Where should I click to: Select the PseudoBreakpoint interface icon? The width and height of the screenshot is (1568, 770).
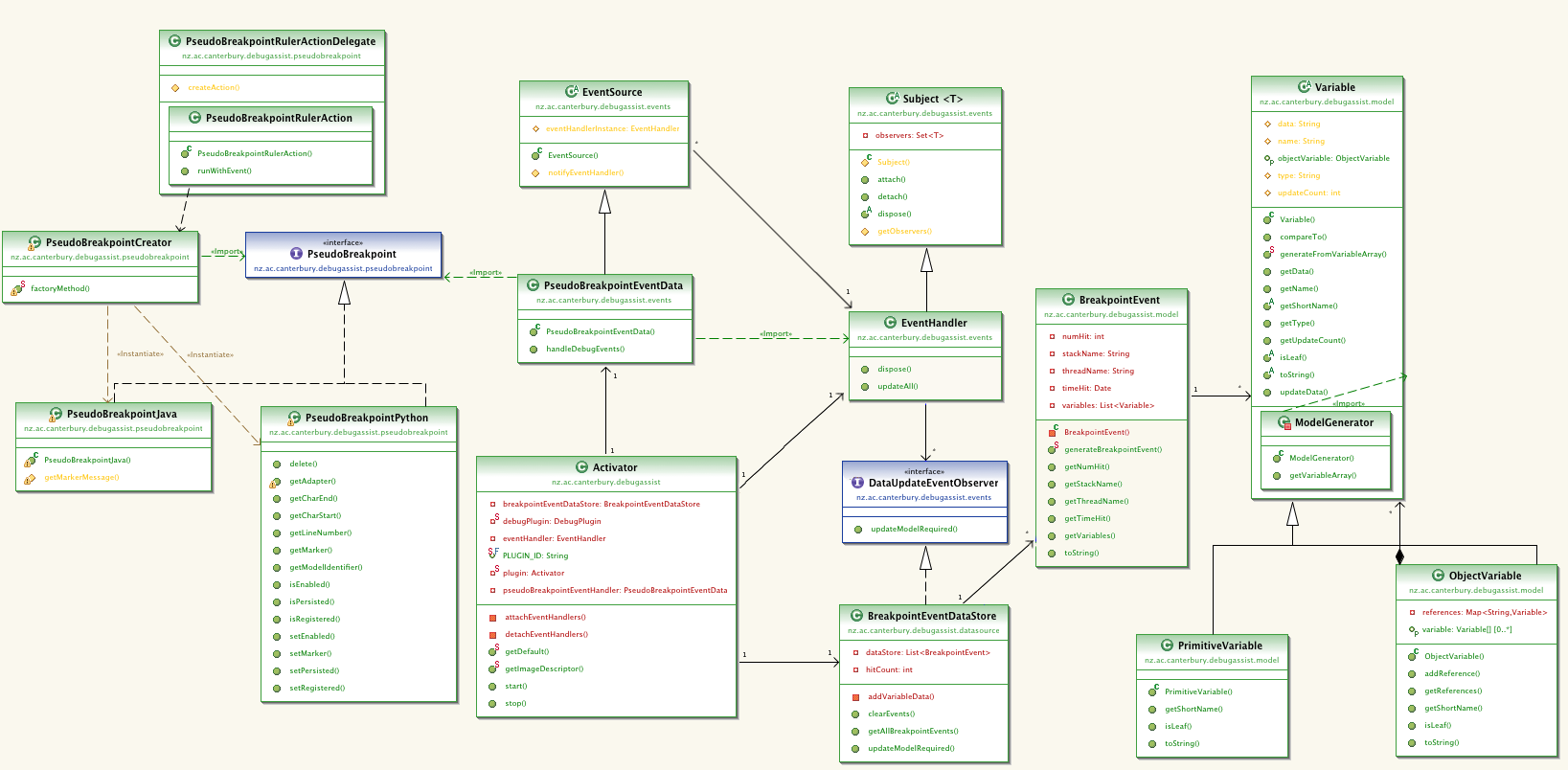point(296,254)
